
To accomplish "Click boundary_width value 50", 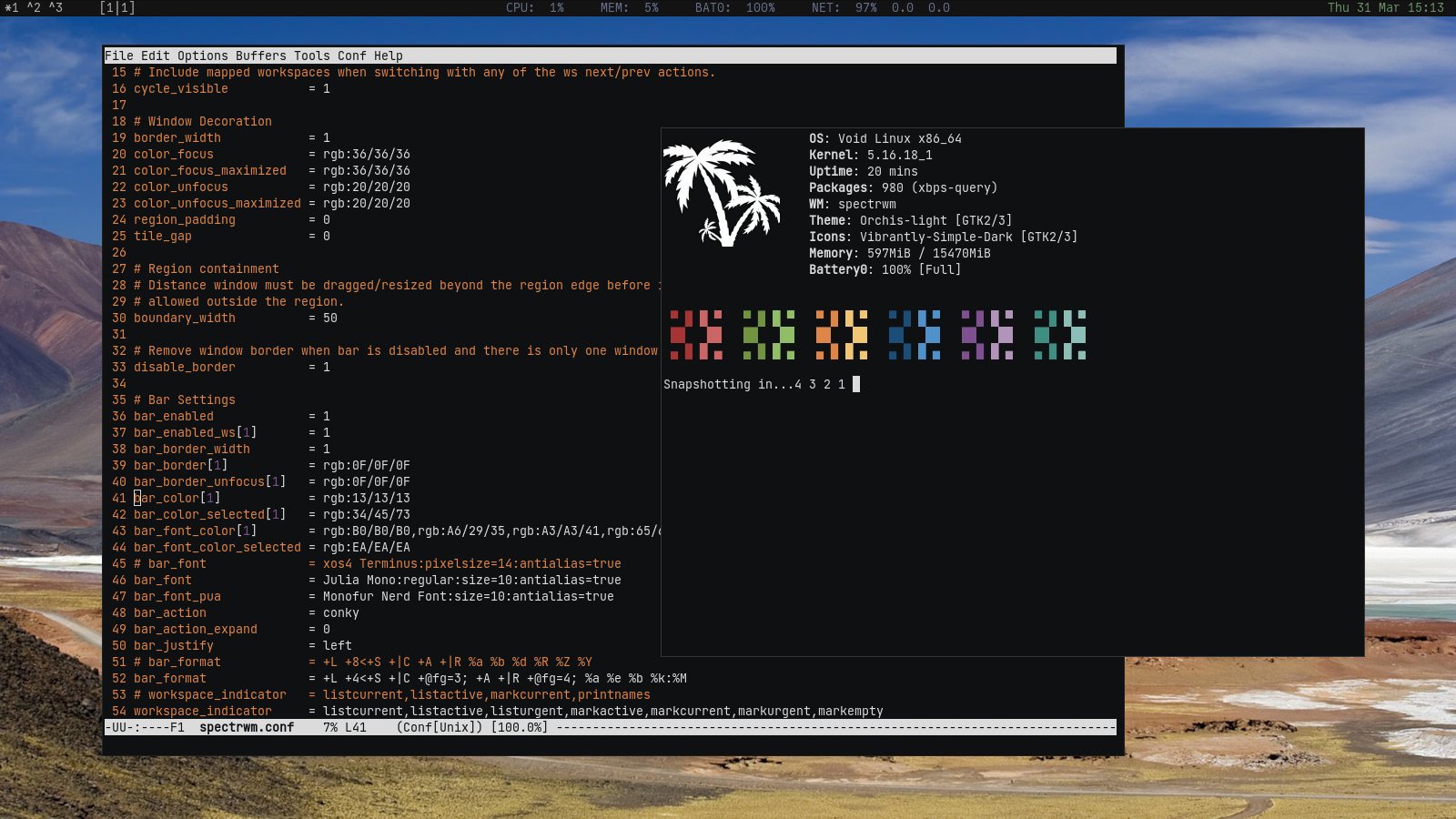I will coord(330,318).
